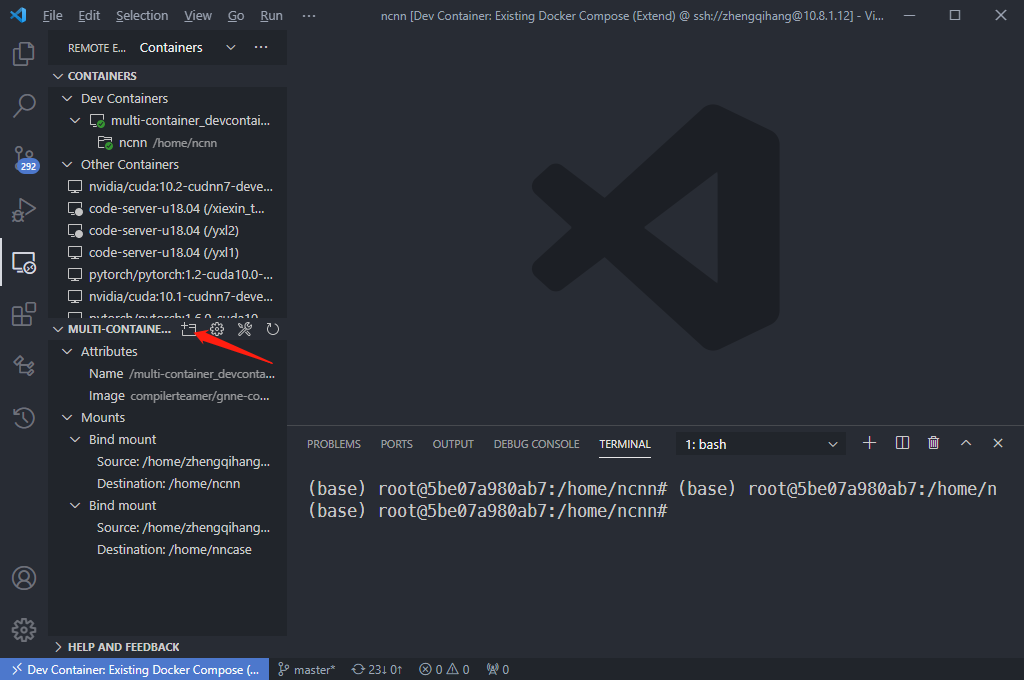The image size is (1024, 680).
Task: Click the Dev Container remote status button
Action: 134,670
